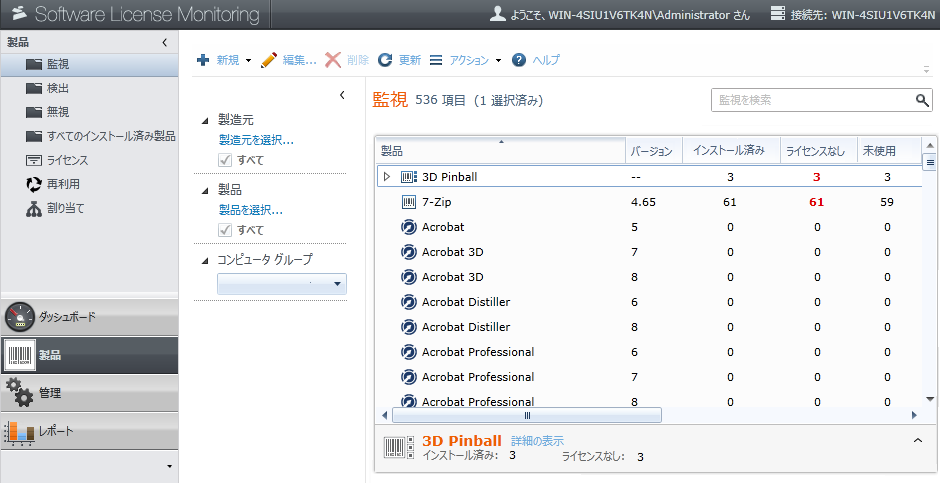Click the 編集 pencil icon
Screen dimensions: 940x483
[268, 60]
